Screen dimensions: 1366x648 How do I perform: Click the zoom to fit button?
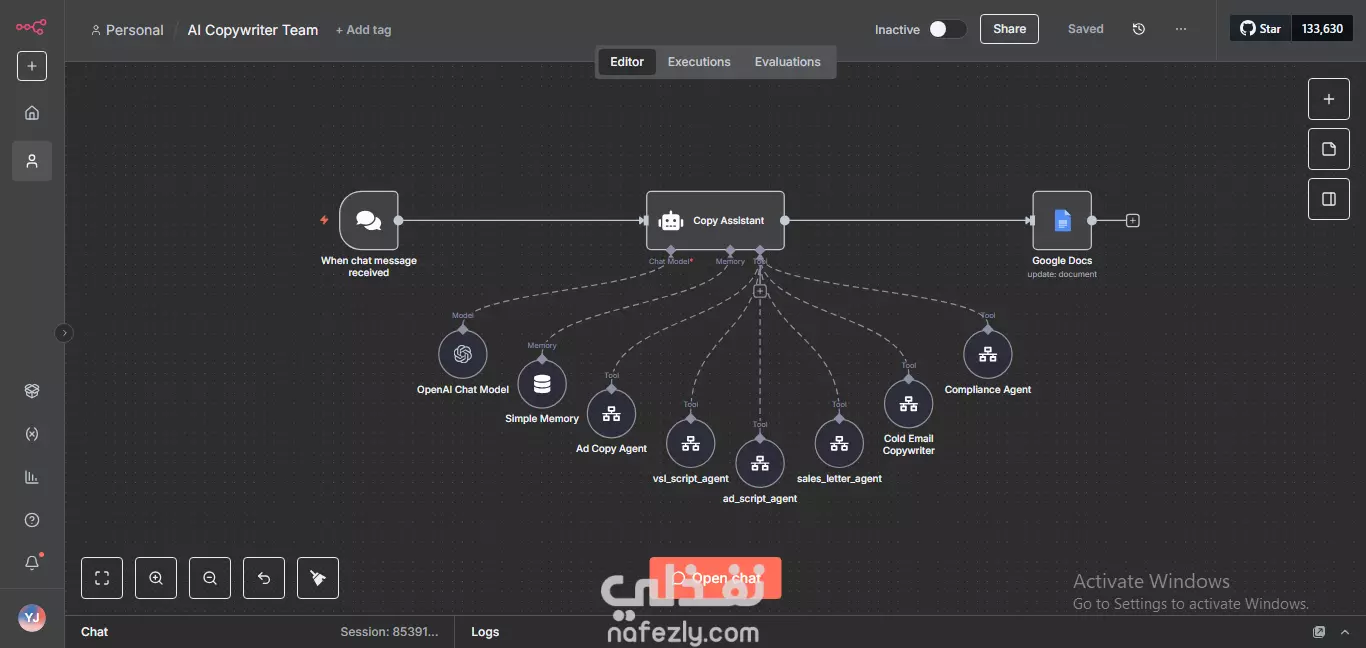pos(102,578)
